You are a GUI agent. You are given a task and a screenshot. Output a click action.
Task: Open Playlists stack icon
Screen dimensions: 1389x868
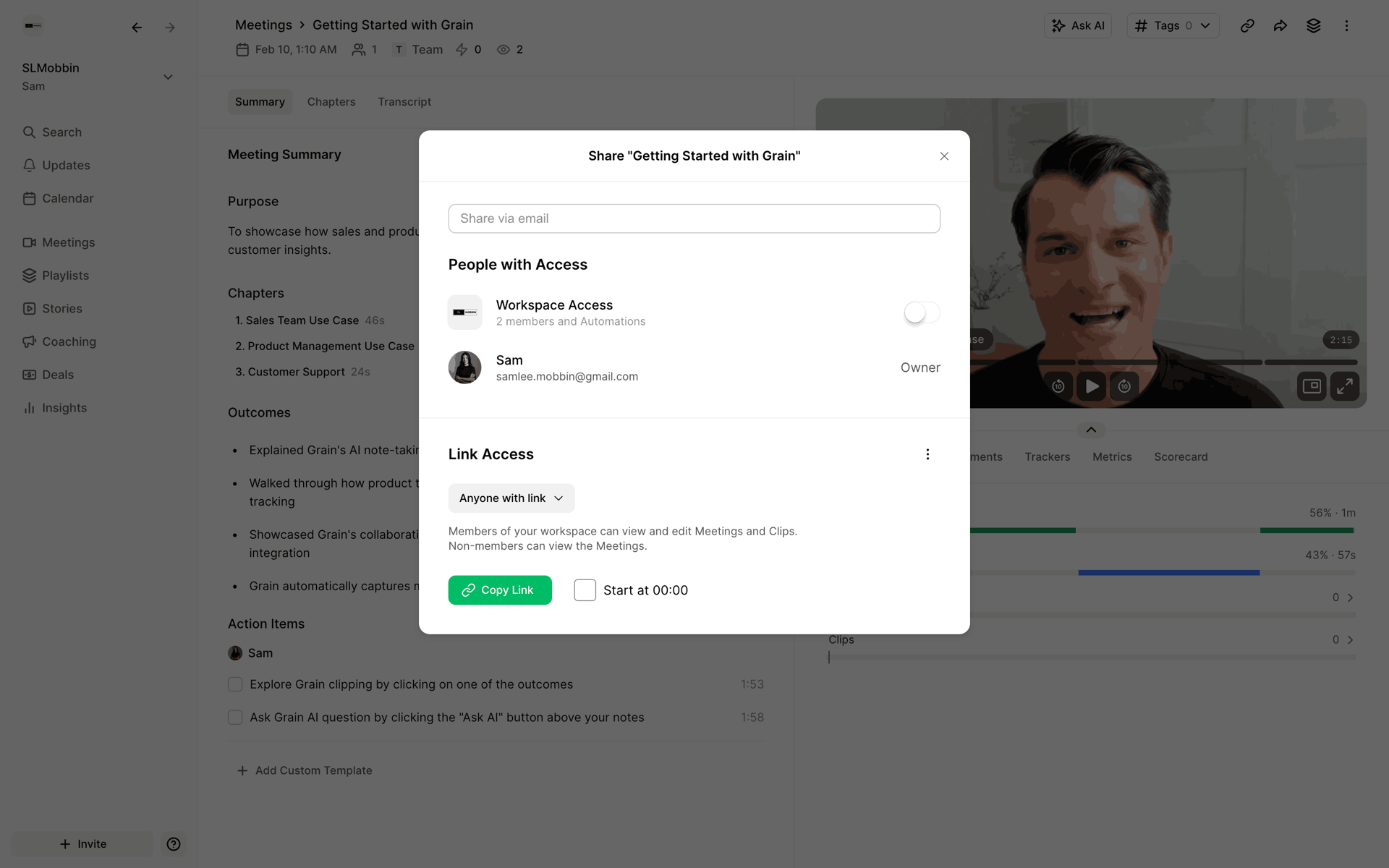point(29,276)
